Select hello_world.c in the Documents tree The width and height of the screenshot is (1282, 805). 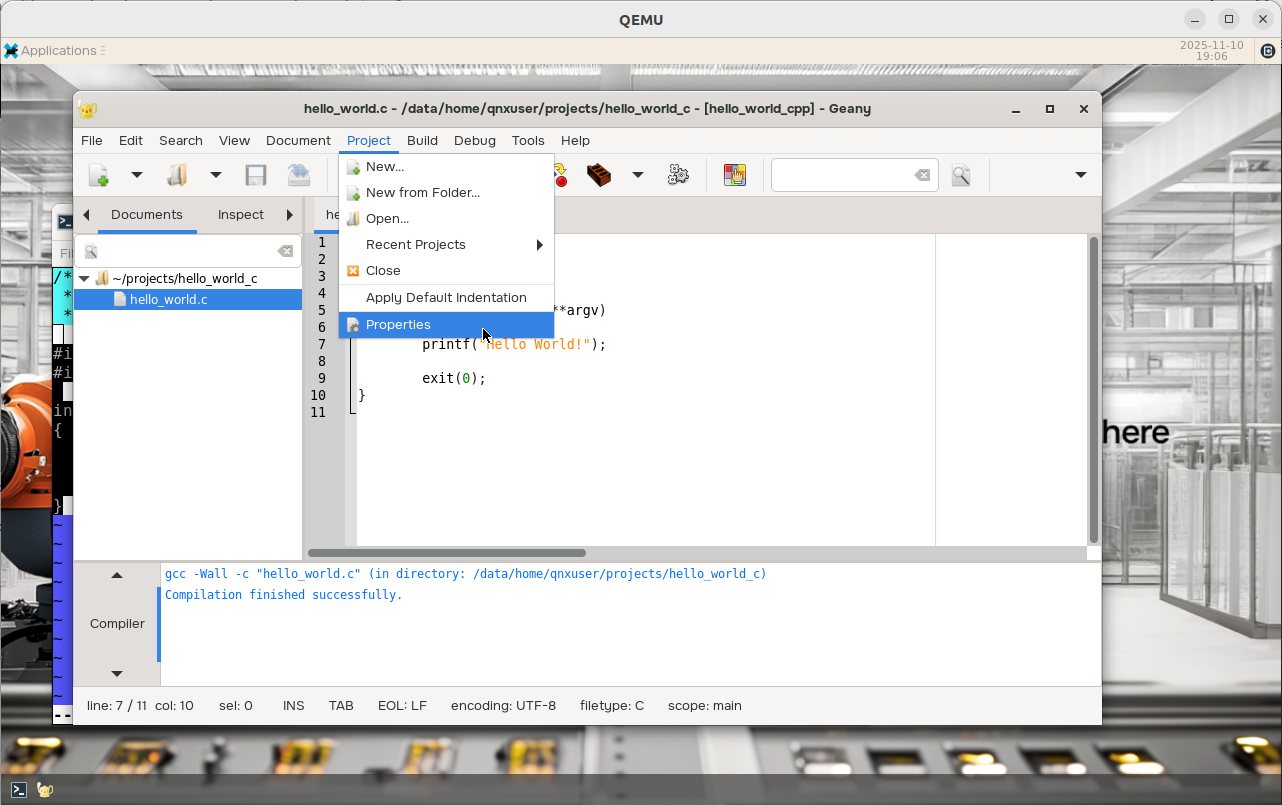pyautogui.click(x=168, y=300)
